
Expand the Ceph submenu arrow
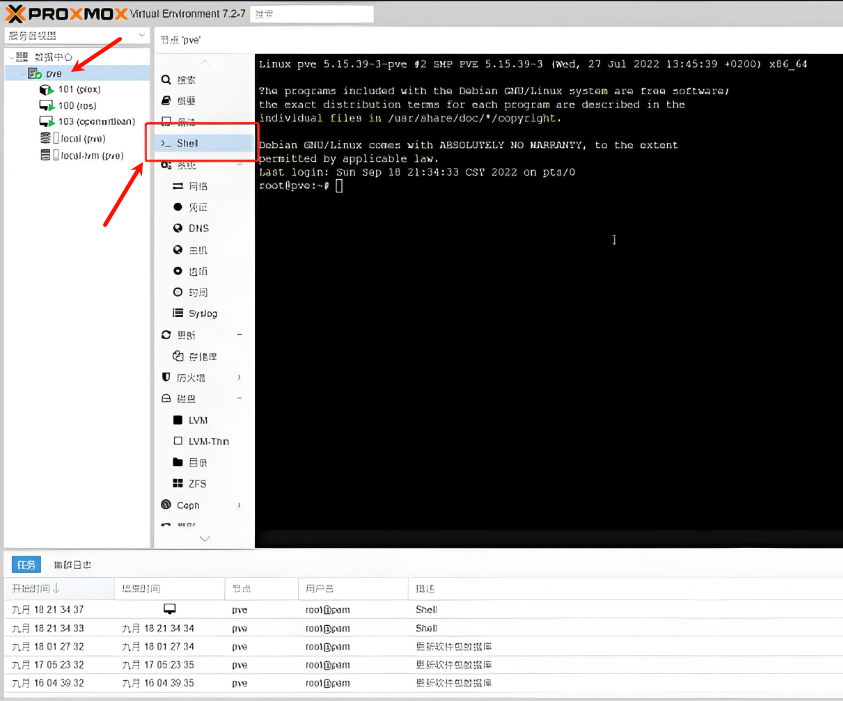tap(239, 505)
